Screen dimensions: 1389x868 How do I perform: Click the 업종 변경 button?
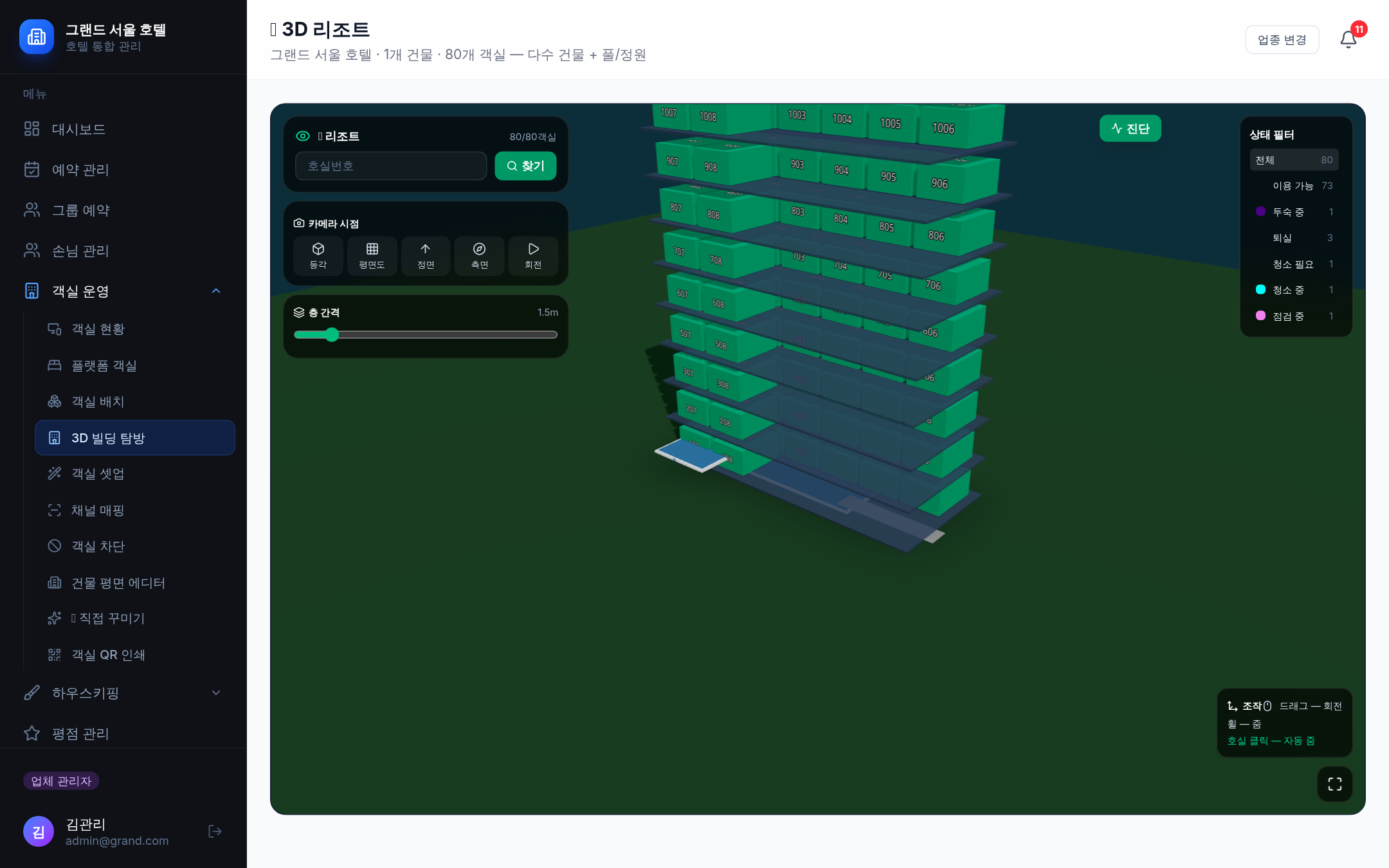[x=1282, y=40]
